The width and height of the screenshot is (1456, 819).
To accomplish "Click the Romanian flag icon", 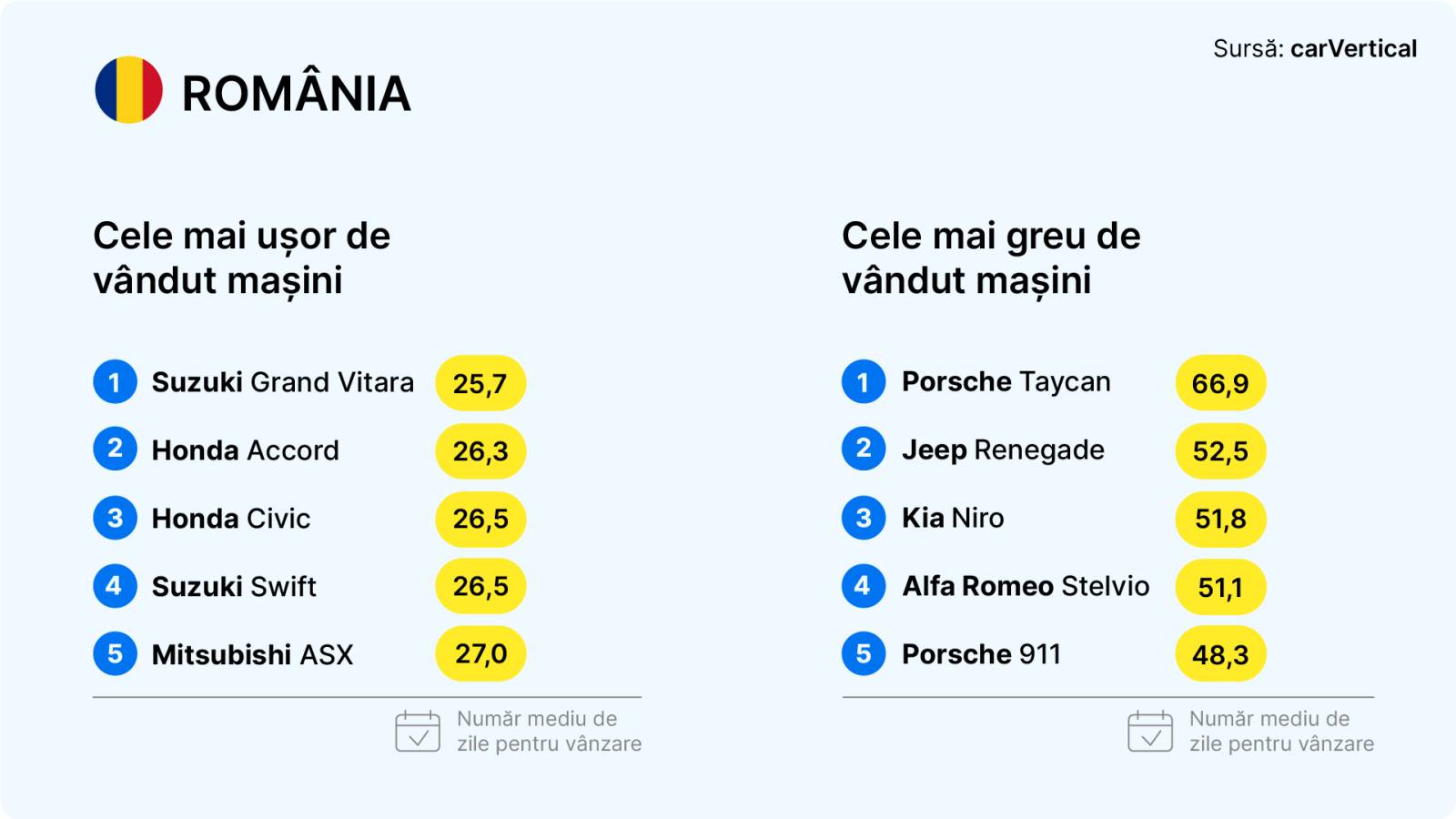I will tap(128, 90).
